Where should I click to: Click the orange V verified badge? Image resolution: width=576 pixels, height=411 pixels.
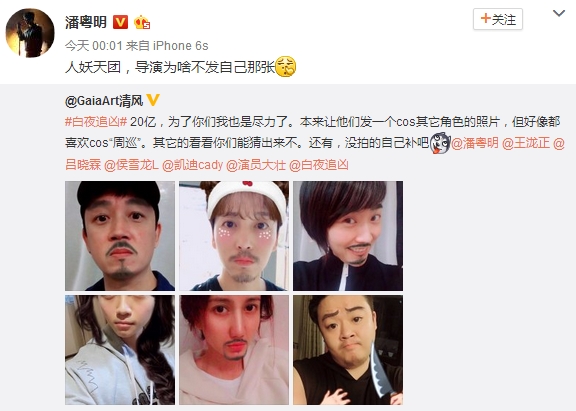[120, 22]
